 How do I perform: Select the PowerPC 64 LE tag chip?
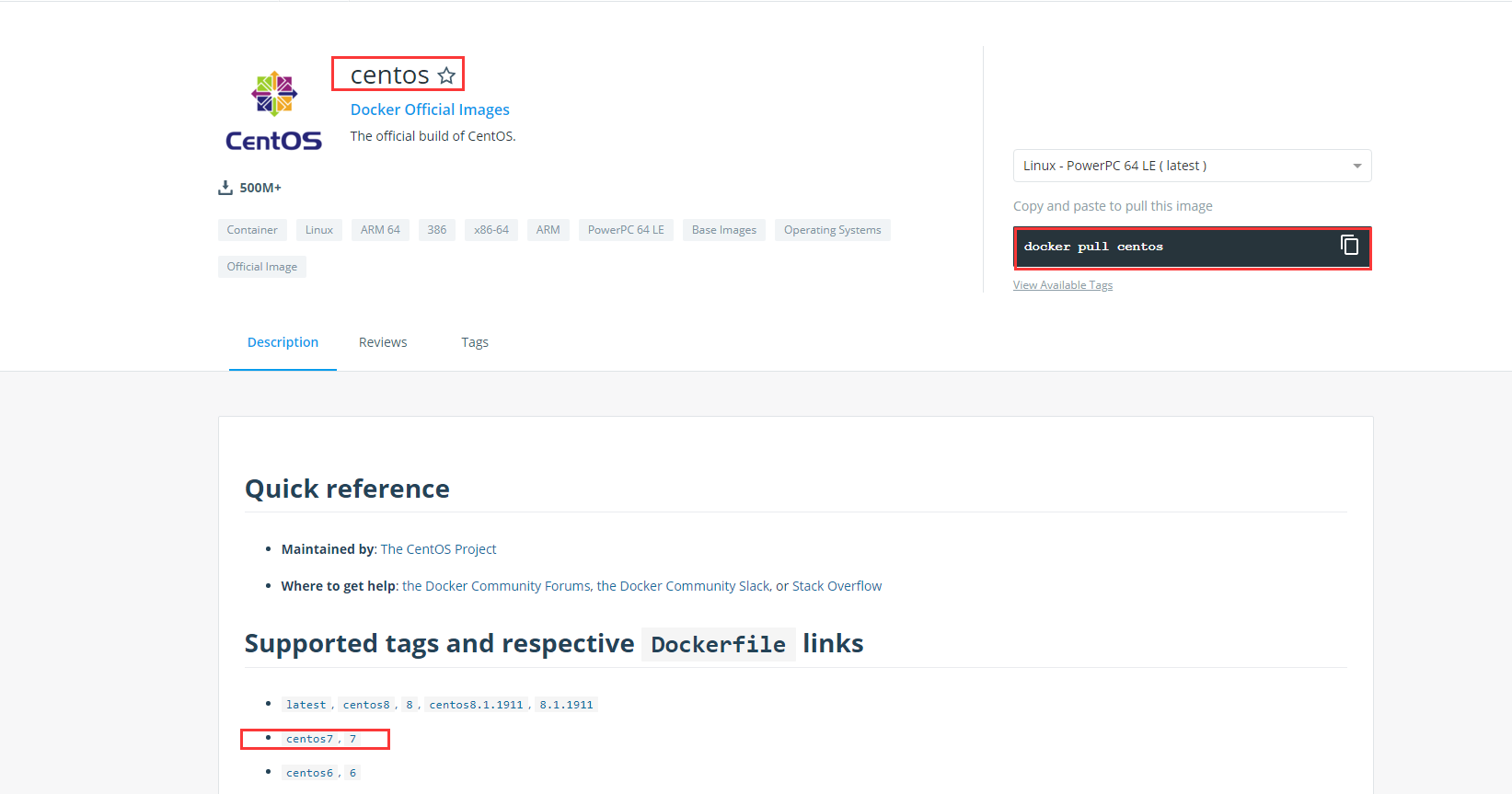pos(626,230)
